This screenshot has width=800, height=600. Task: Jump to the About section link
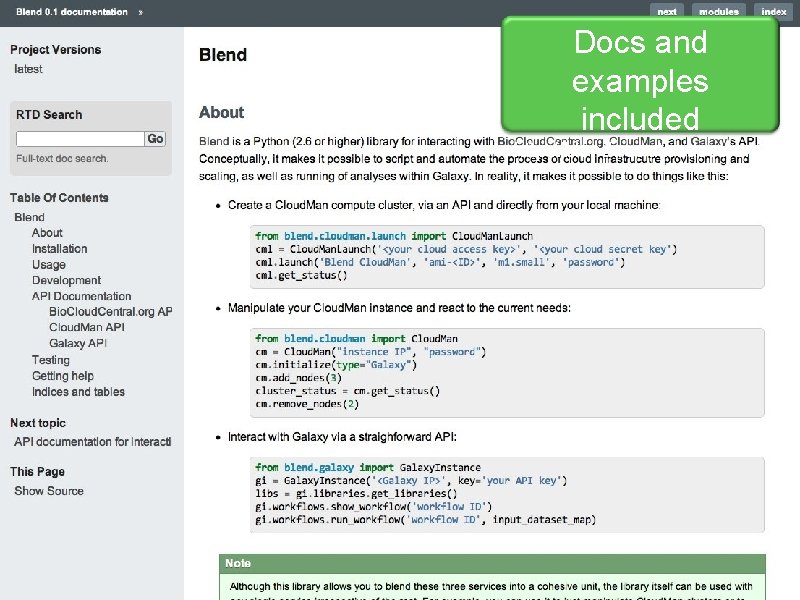pos(47,233)
